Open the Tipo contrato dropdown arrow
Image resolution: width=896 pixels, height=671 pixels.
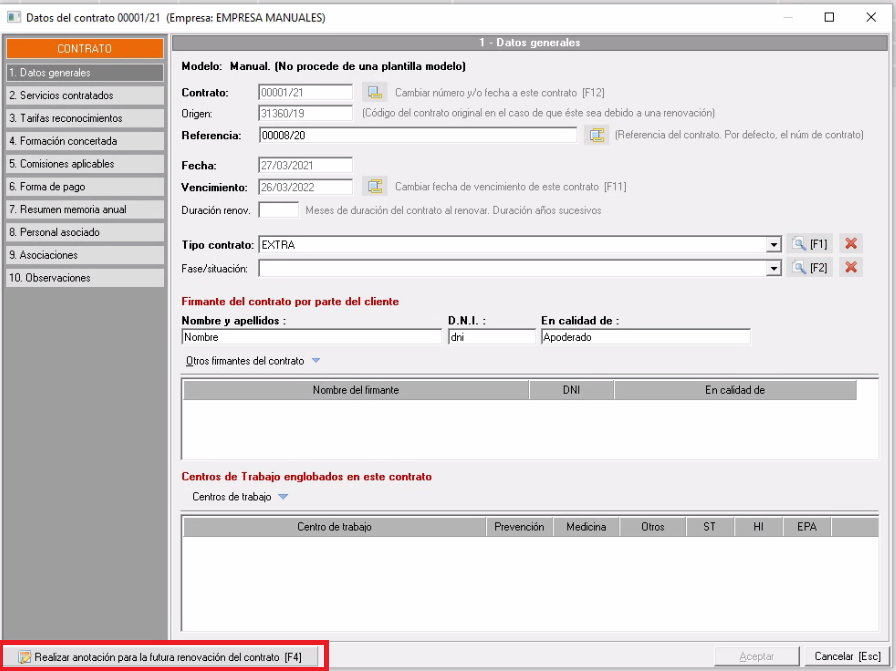pos(773,245)
